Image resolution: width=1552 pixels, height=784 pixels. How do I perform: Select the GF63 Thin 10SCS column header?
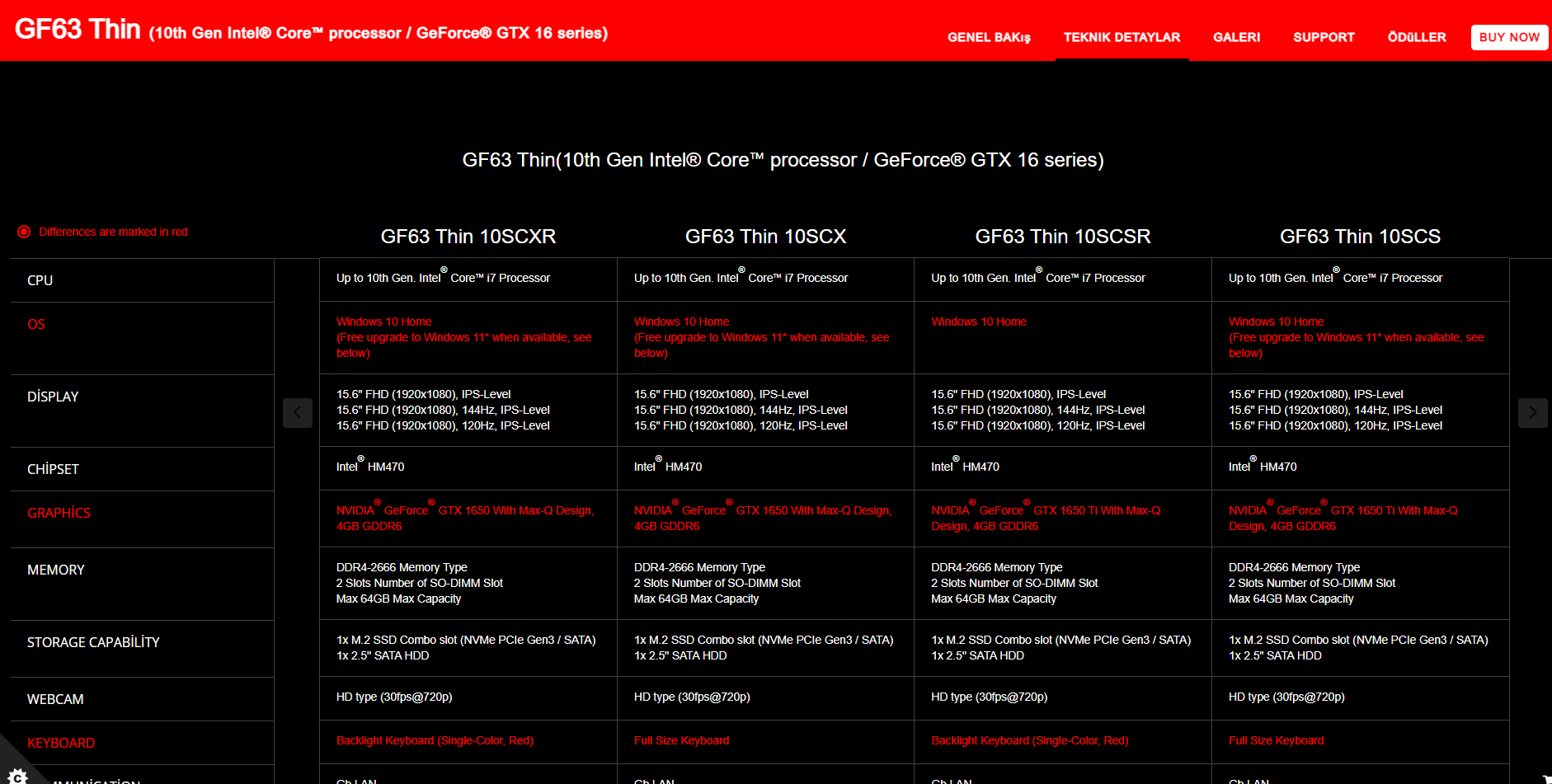point(1361,237)
